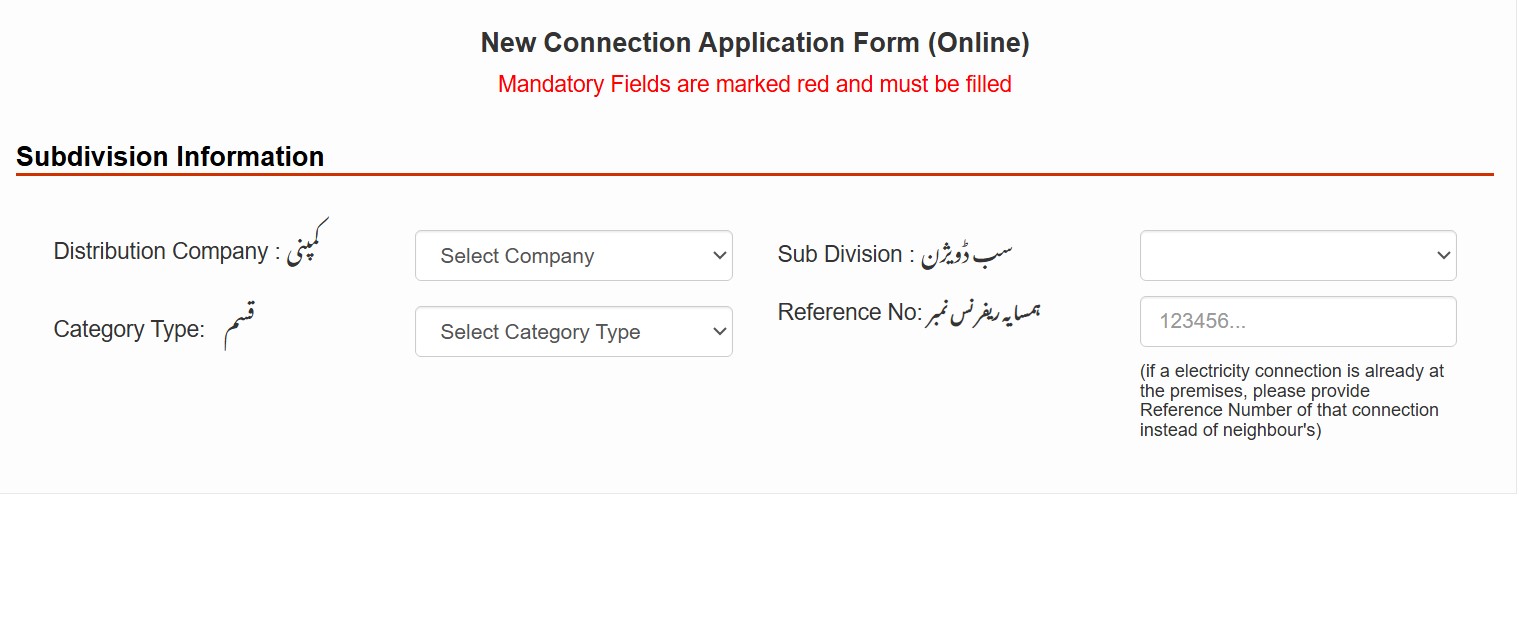Click the Reference No label

852,311
